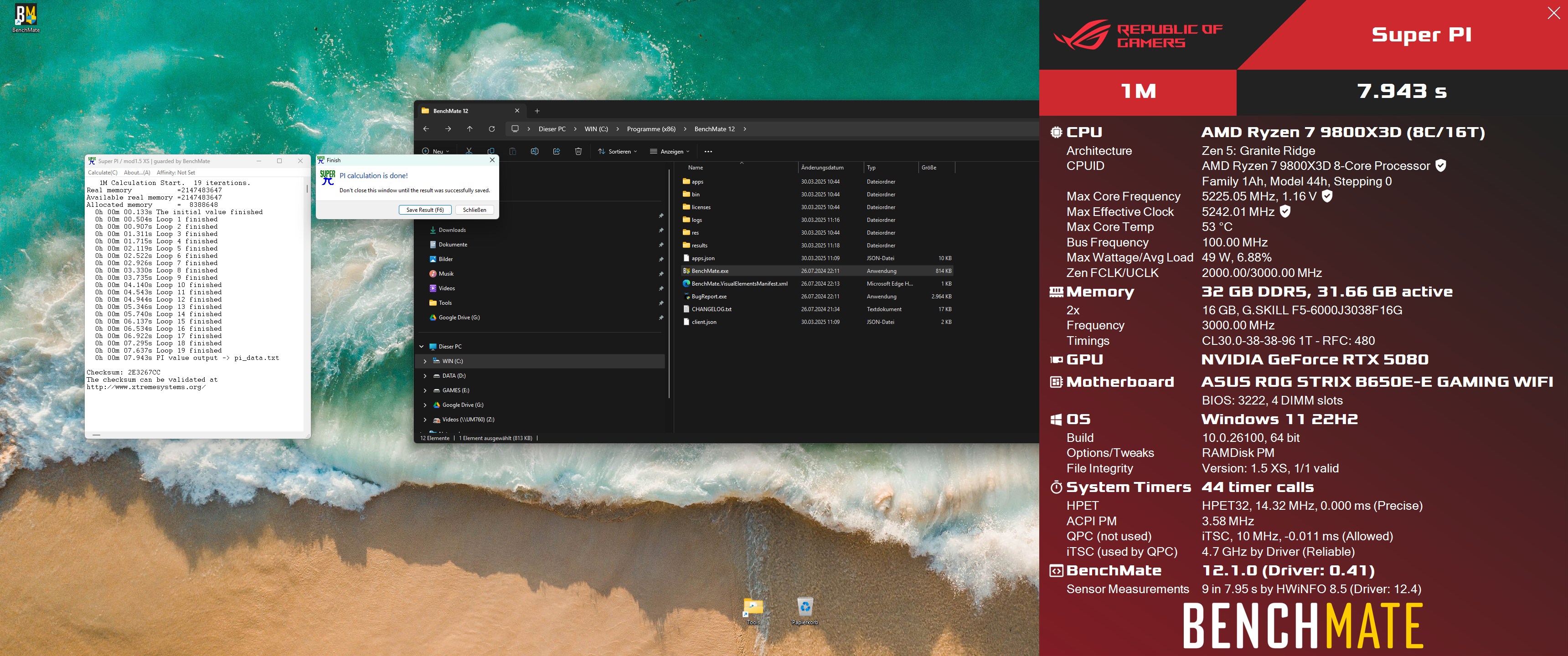Click the verified shield next to CPUID
The image size is (1568, 656).
pos(1441,165)
